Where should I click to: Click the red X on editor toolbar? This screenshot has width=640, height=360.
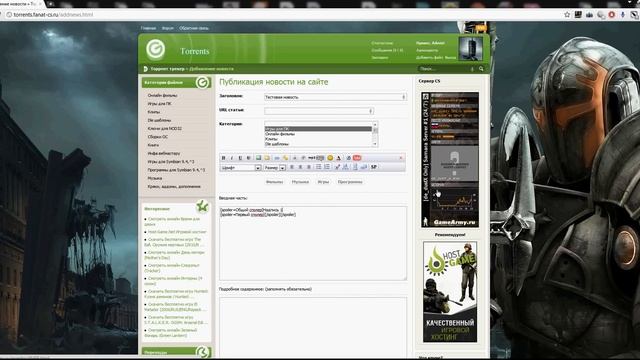tap(401, 158)
